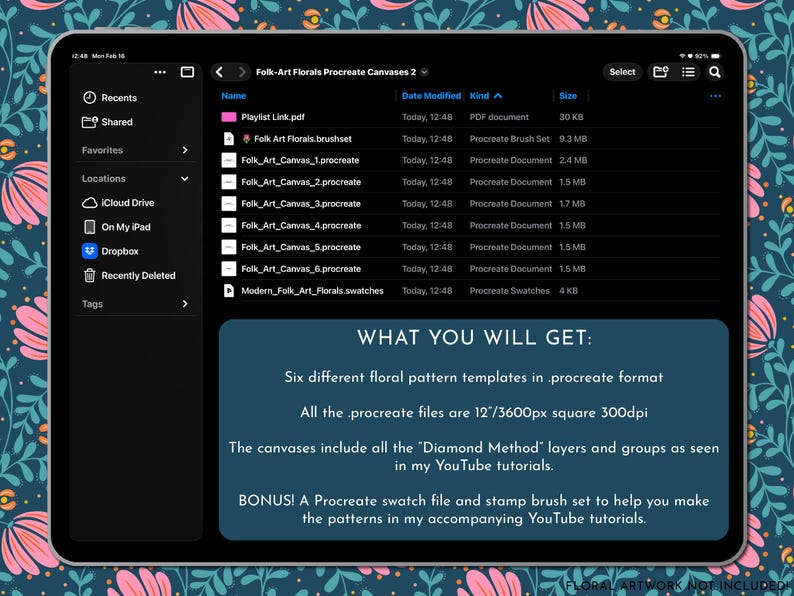Viewport: 794px width, 596px height.
Task: Click Folk_Art_Canvas_5 file thumbnail
Action: 229,248
